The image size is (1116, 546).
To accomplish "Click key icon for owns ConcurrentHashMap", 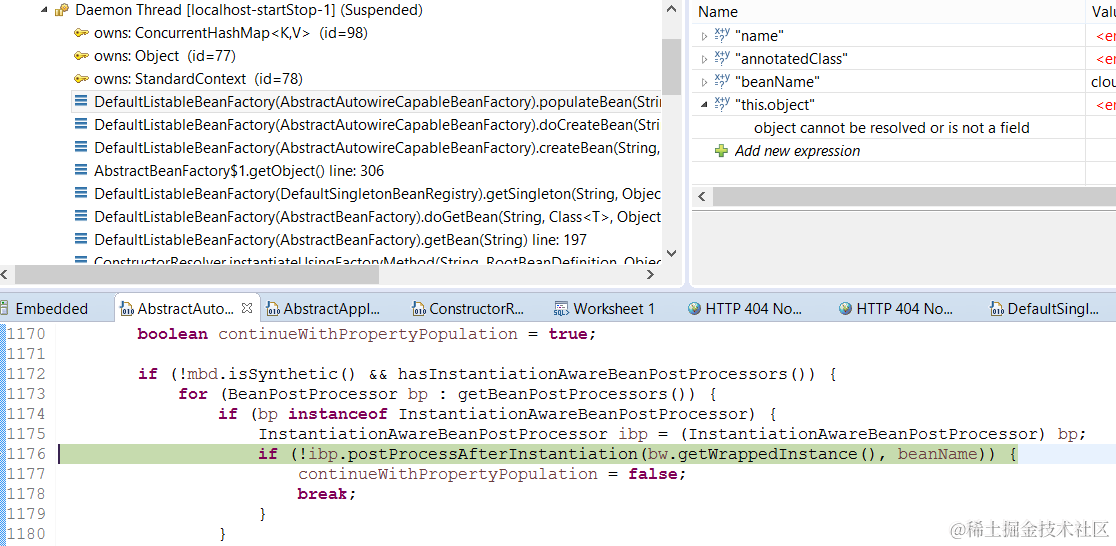I will pyautogui.click(x=81, y=33).
